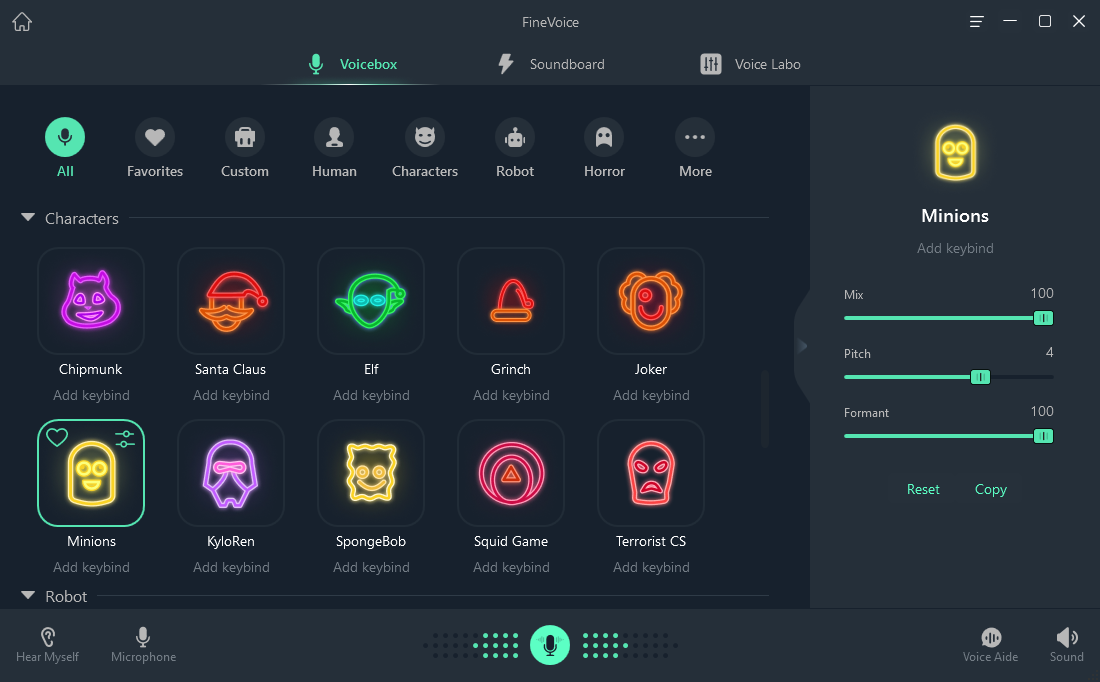Select the SpongeBob voice effect
1100x682 pixels.
(x=371, y=473)
